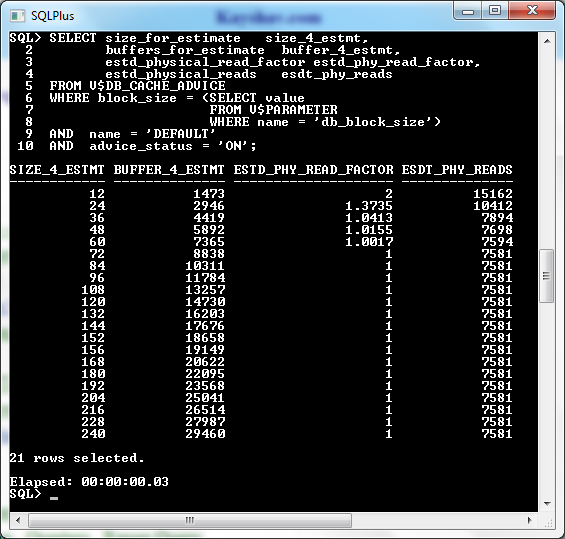Click the buffer value 25041
Screen dimensions: 565x539
[205, 398]
